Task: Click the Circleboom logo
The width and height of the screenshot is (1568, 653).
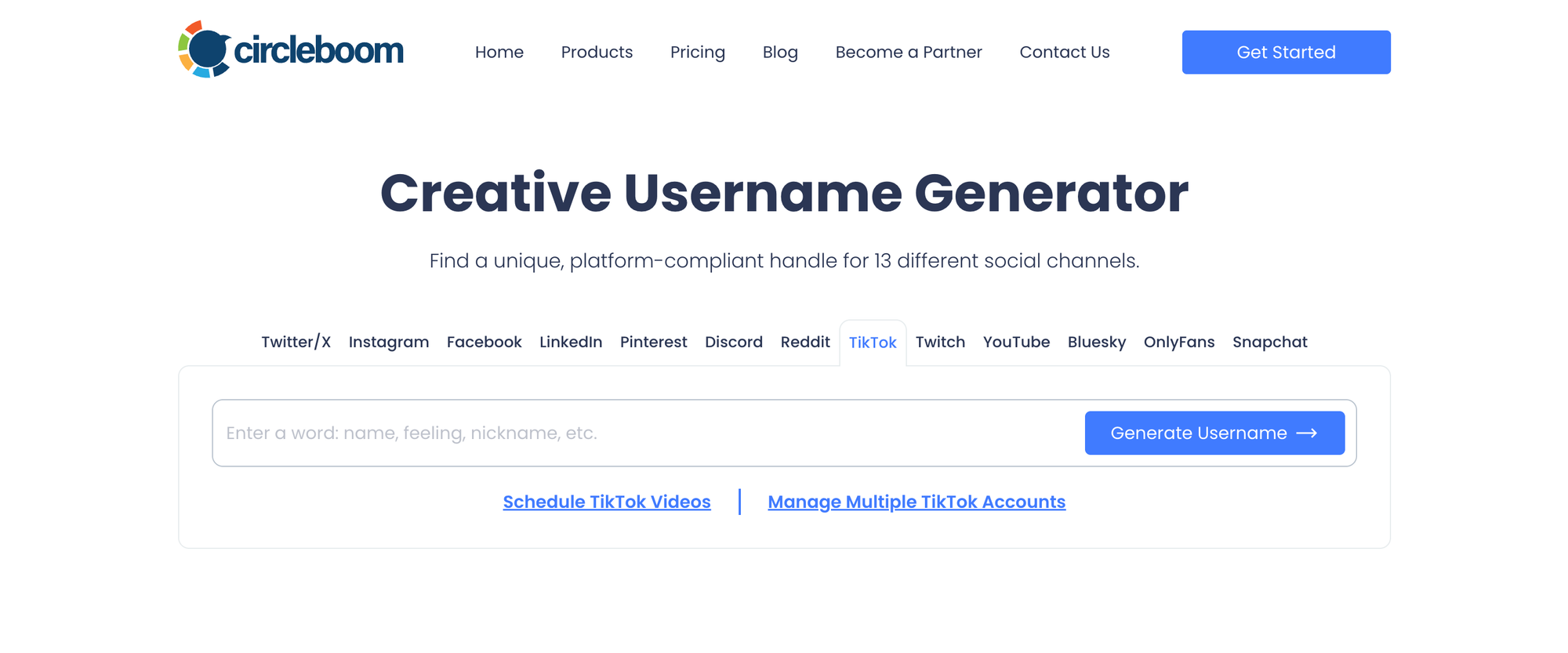Action: pos(291,49)
